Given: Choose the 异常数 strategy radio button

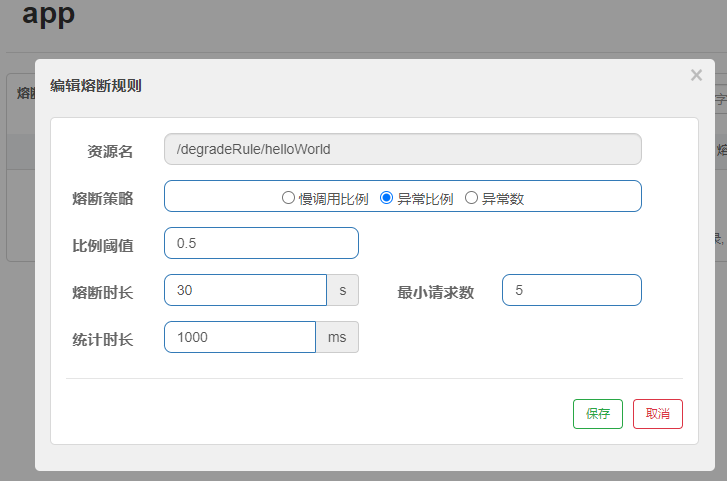Looking at the screenshot, I should [x=471, y=198].
